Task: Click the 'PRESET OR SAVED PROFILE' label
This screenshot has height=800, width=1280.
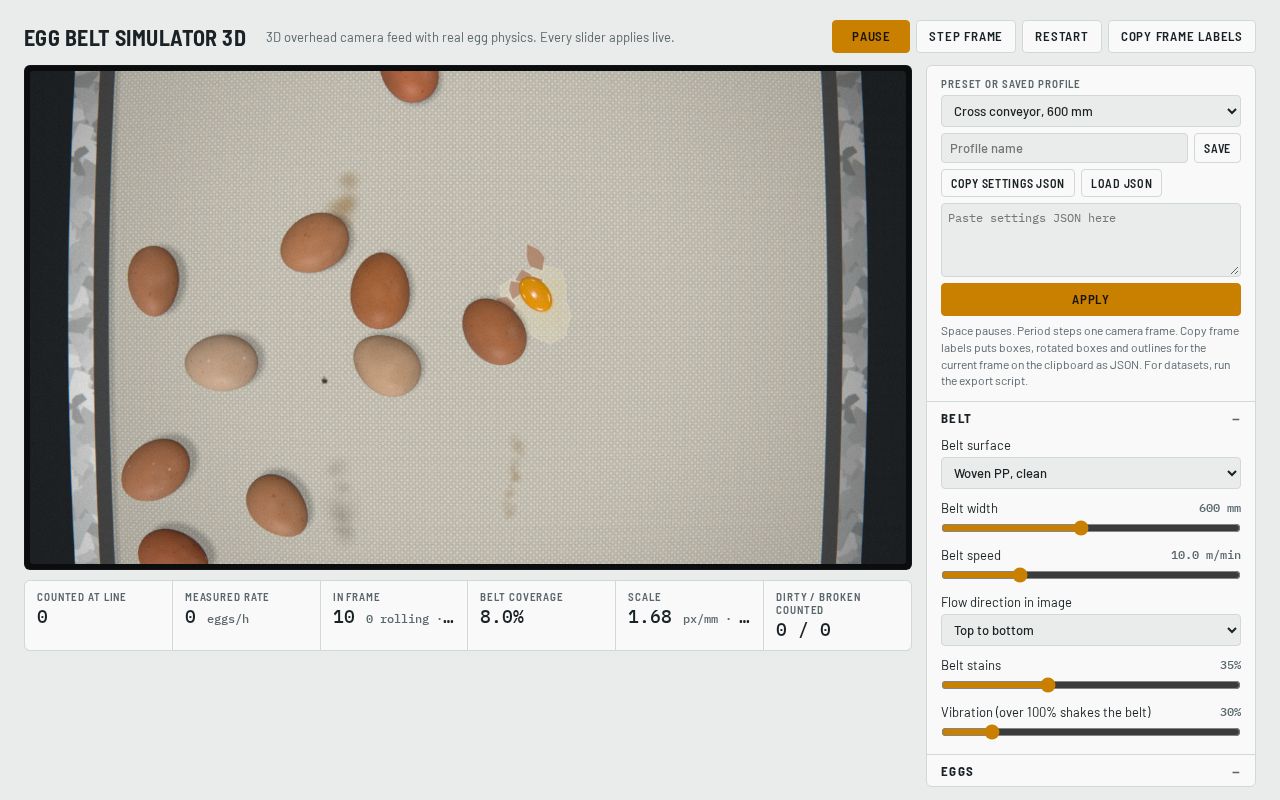Action: coord(1010,84)
